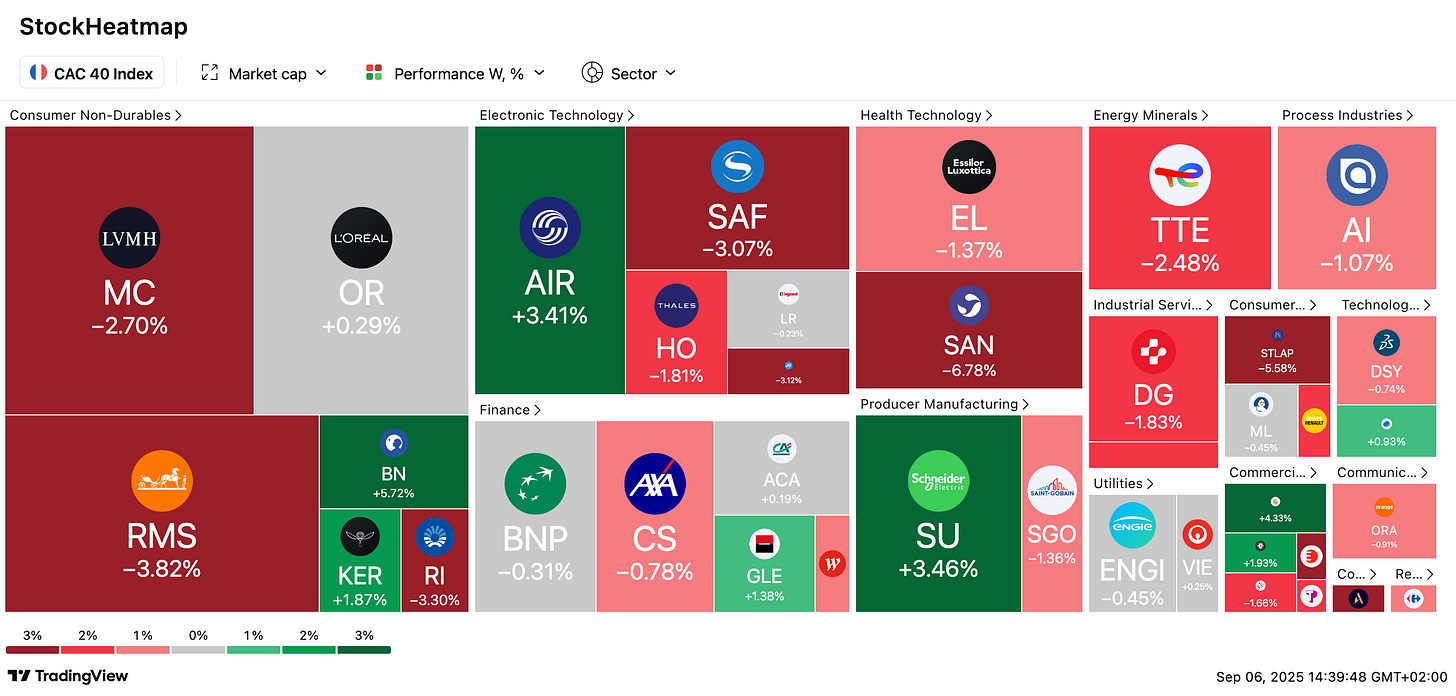Click the Saint-Gobain logo on the SGO tile
Viewport: 1456px width, 696px height.
1051,490
